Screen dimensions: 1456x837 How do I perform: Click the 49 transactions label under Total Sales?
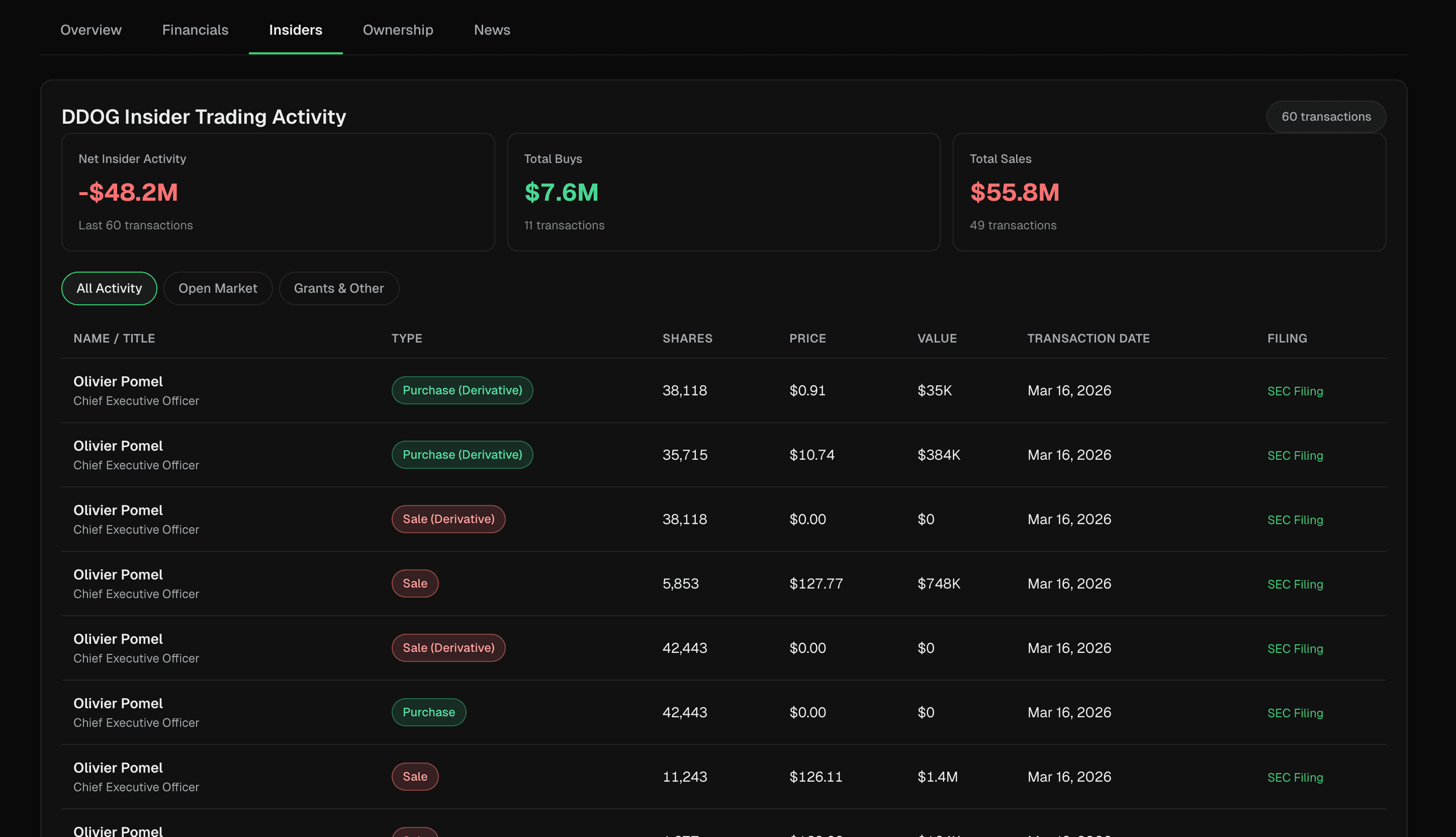click(x=1013, y=225)
